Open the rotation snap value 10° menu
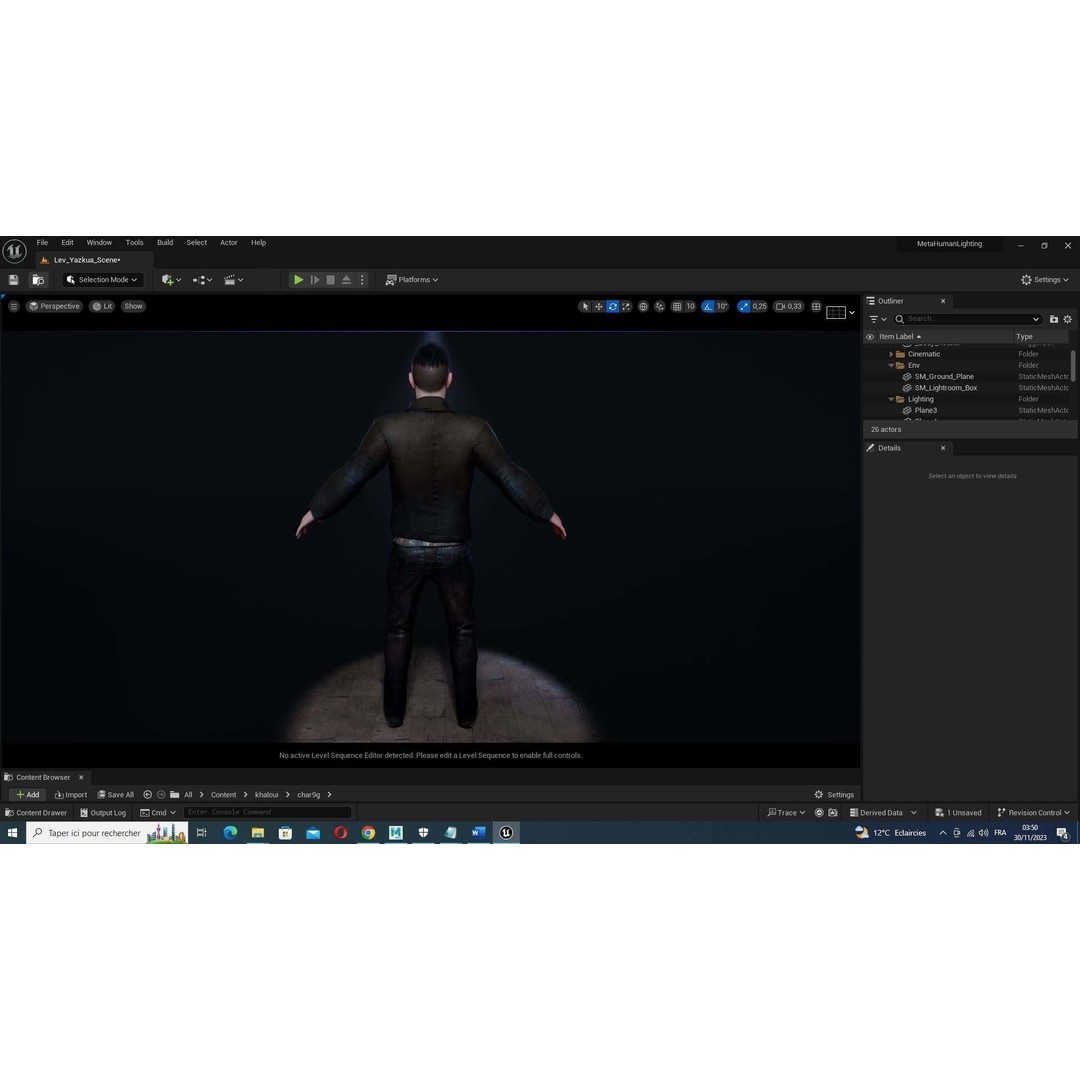 722,307
